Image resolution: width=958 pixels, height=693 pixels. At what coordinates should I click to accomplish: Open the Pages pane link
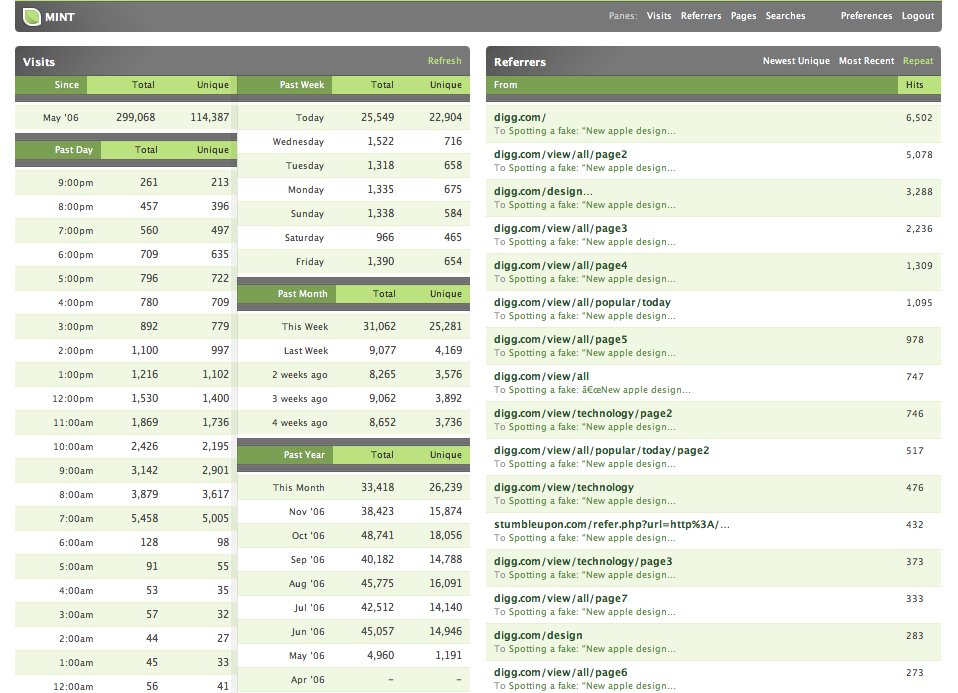pos(743,16)
